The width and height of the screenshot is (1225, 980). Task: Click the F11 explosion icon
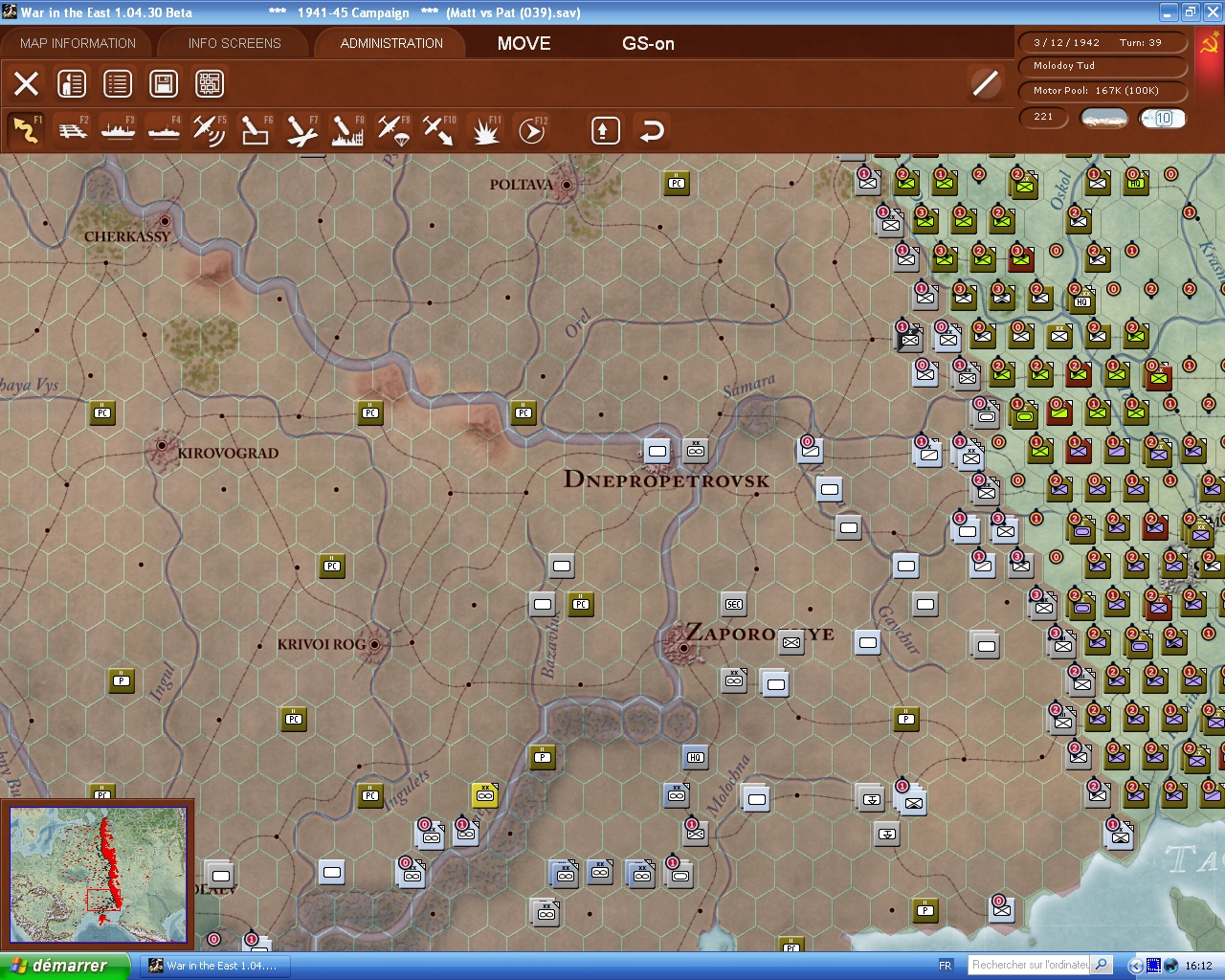pyautogui.click(x=485, y=130)
